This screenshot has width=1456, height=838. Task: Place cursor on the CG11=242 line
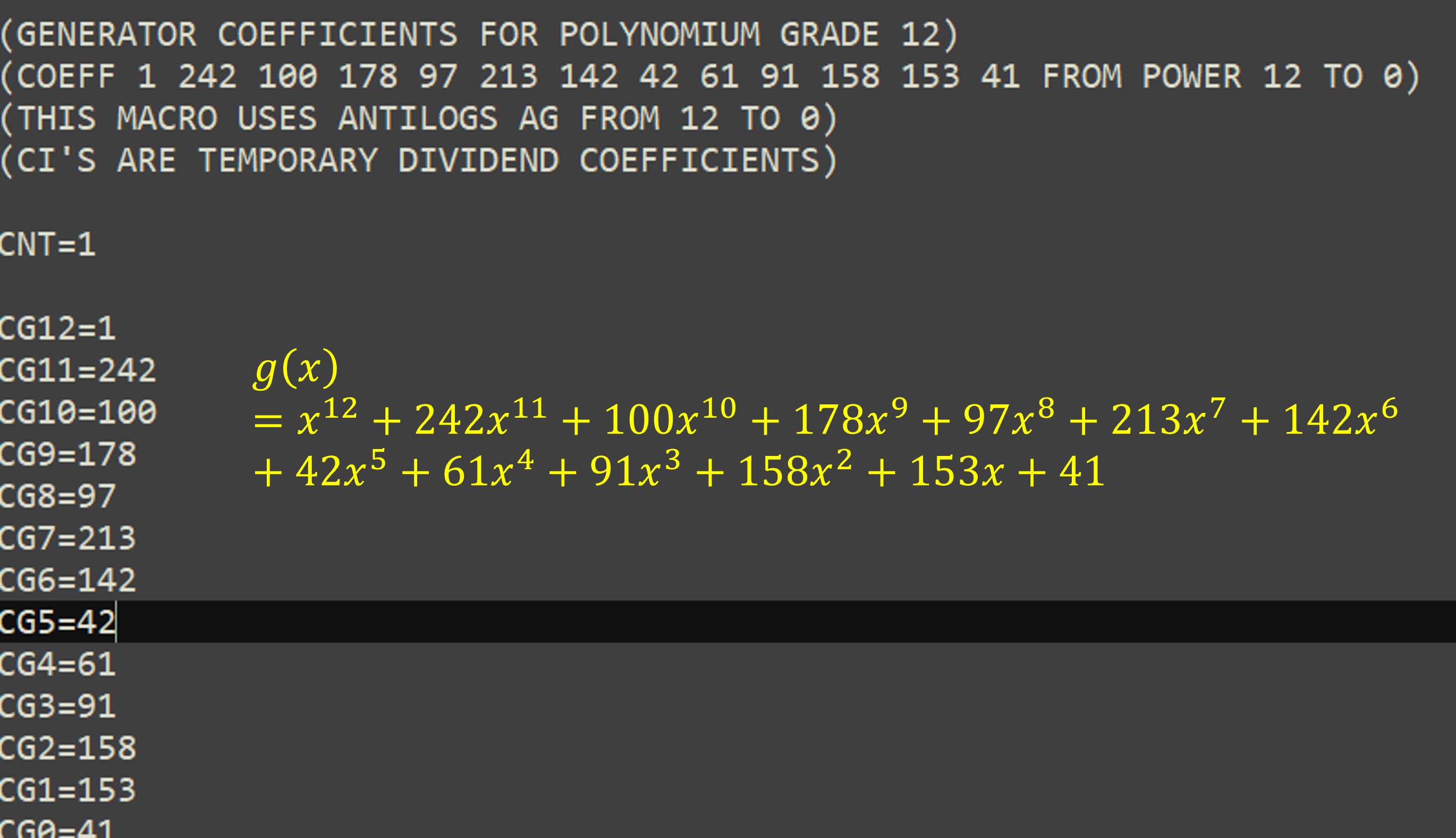pos(78,370)
